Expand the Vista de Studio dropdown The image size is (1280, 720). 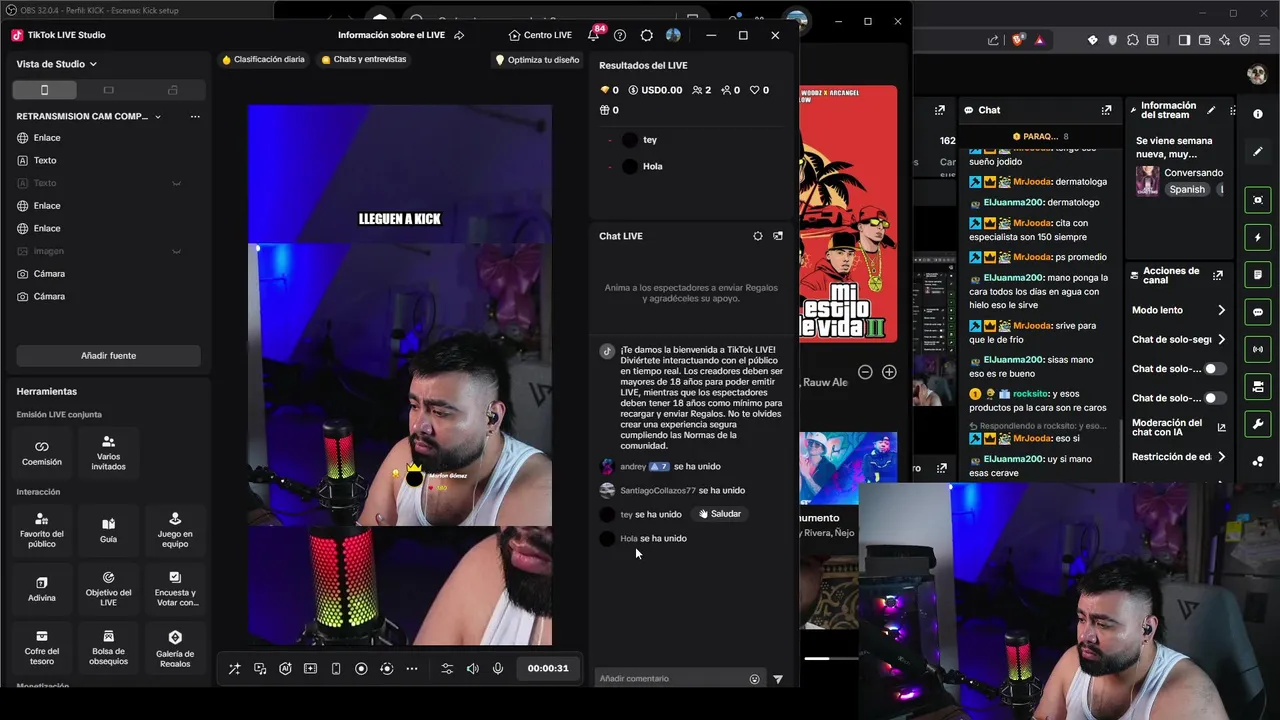pyautogui.click(x=57, y=64)
